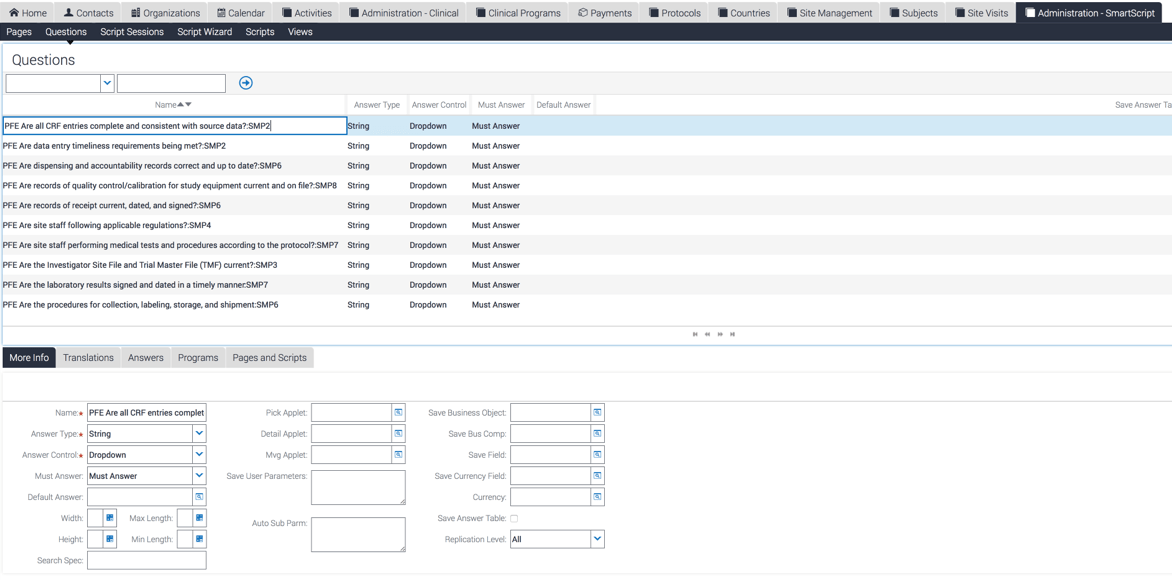Open the Pick Applet selector icon

point(398,412)
